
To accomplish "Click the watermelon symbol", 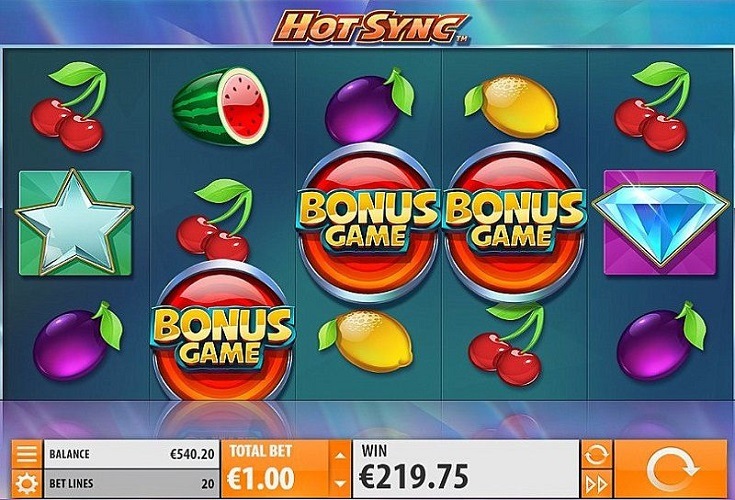I will click(220, 107).
